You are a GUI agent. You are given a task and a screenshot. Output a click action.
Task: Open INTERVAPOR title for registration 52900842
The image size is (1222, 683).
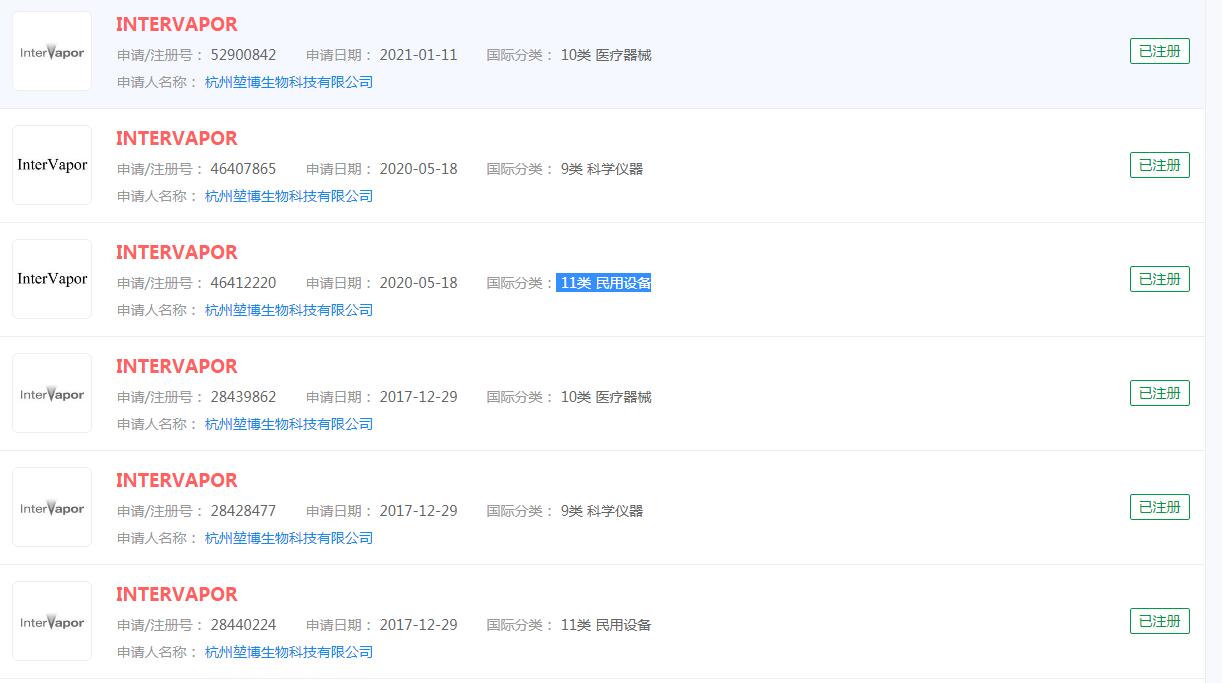point(177,25)
